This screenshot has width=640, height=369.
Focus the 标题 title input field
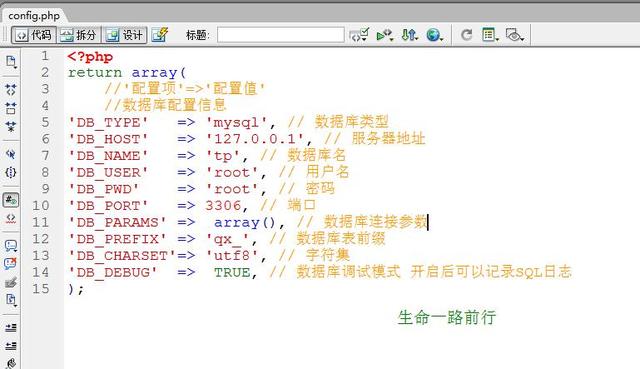pyautogui.click(x=280, y=35)
